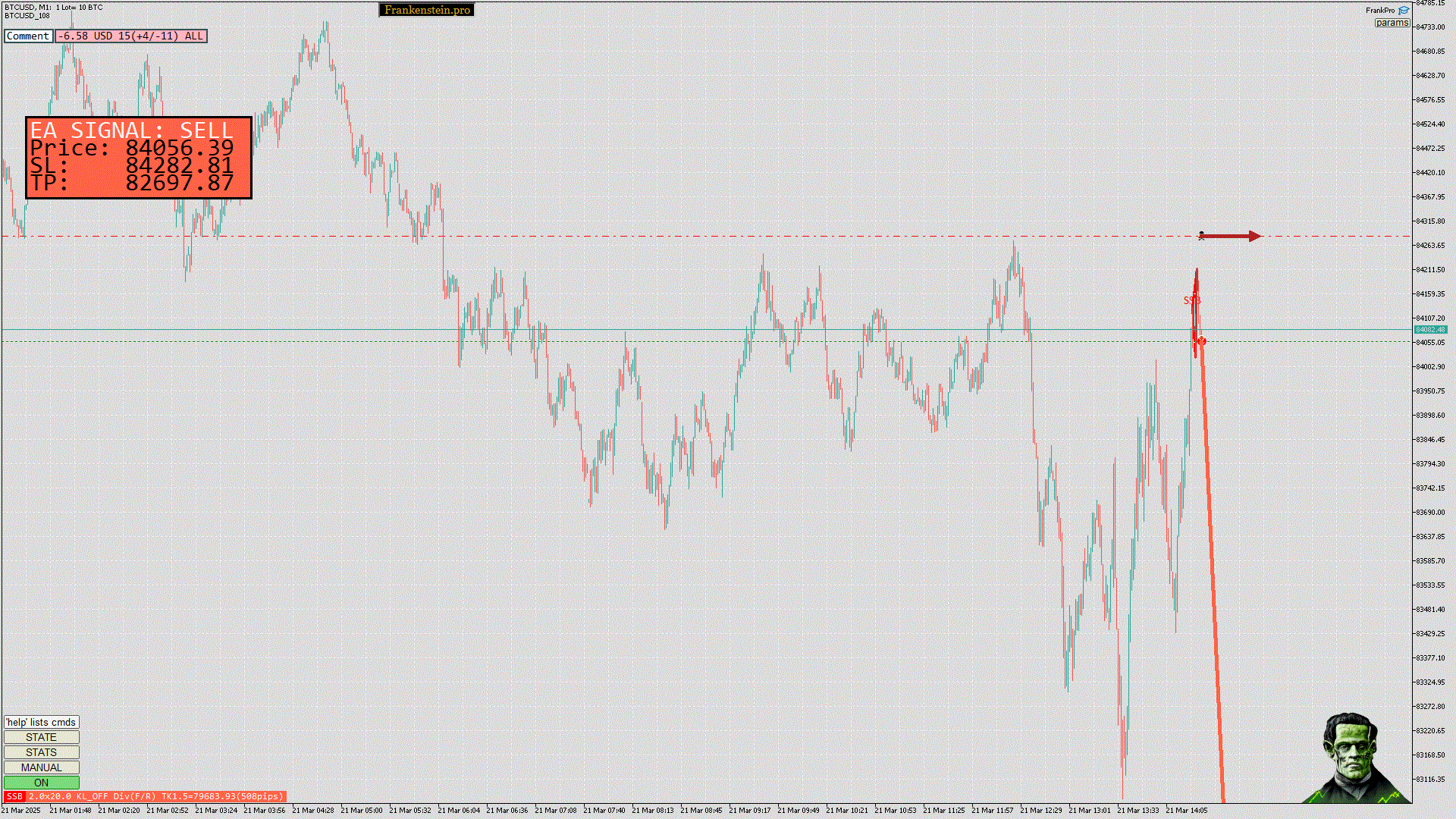Click the P/L summary -6.58 USD label
1456x819 pixels.
tap(130, 36)
